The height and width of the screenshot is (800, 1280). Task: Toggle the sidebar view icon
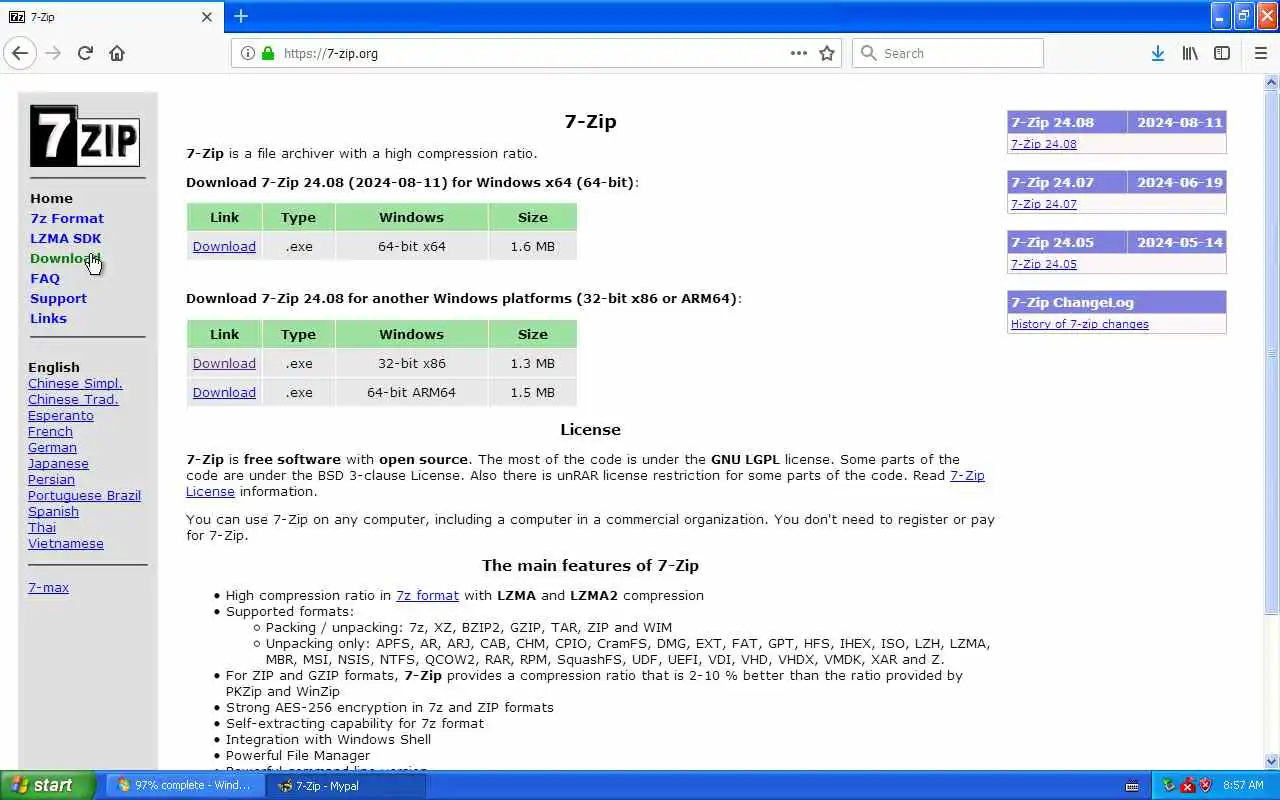(x=1222, y=53)
